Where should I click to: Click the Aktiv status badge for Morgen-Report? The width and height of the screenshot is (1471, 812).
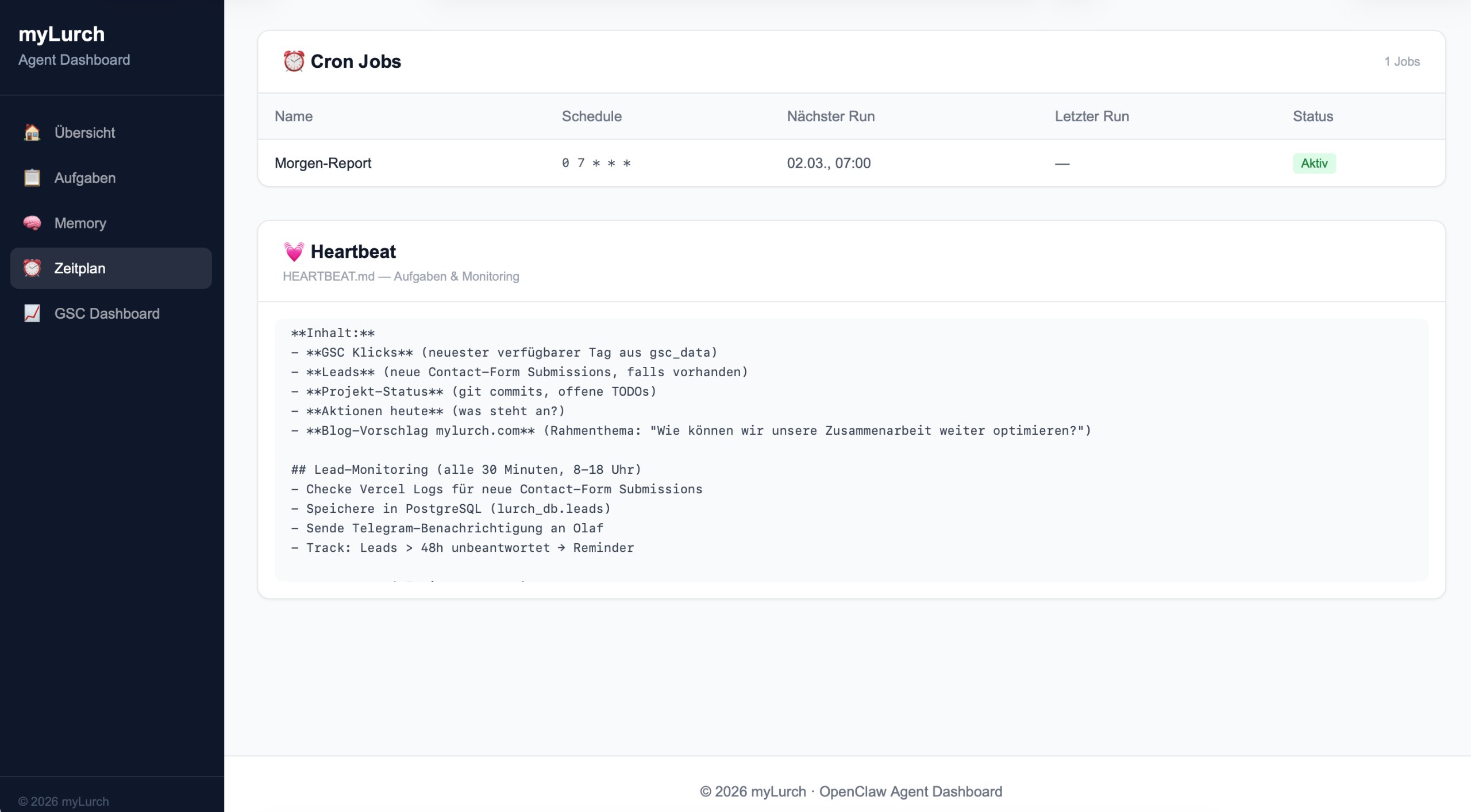coord(1315,163)
